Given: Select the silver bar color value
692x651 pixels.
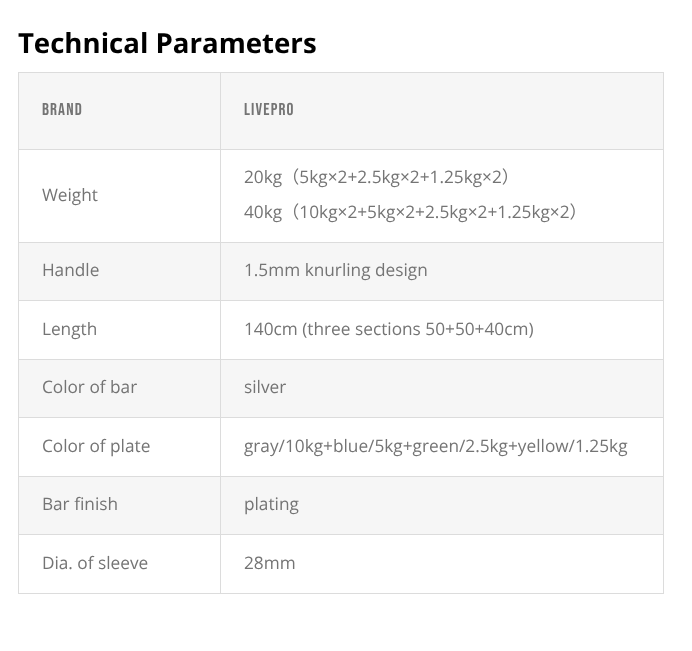Looking at the screenshot, I should [265, 387].
